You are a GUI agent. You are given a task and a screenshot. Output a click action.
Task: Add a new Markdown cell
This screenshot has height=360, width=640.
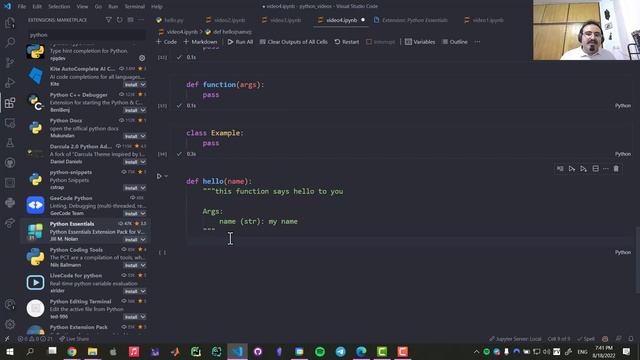pyautogui.click(x=200, y=42)
